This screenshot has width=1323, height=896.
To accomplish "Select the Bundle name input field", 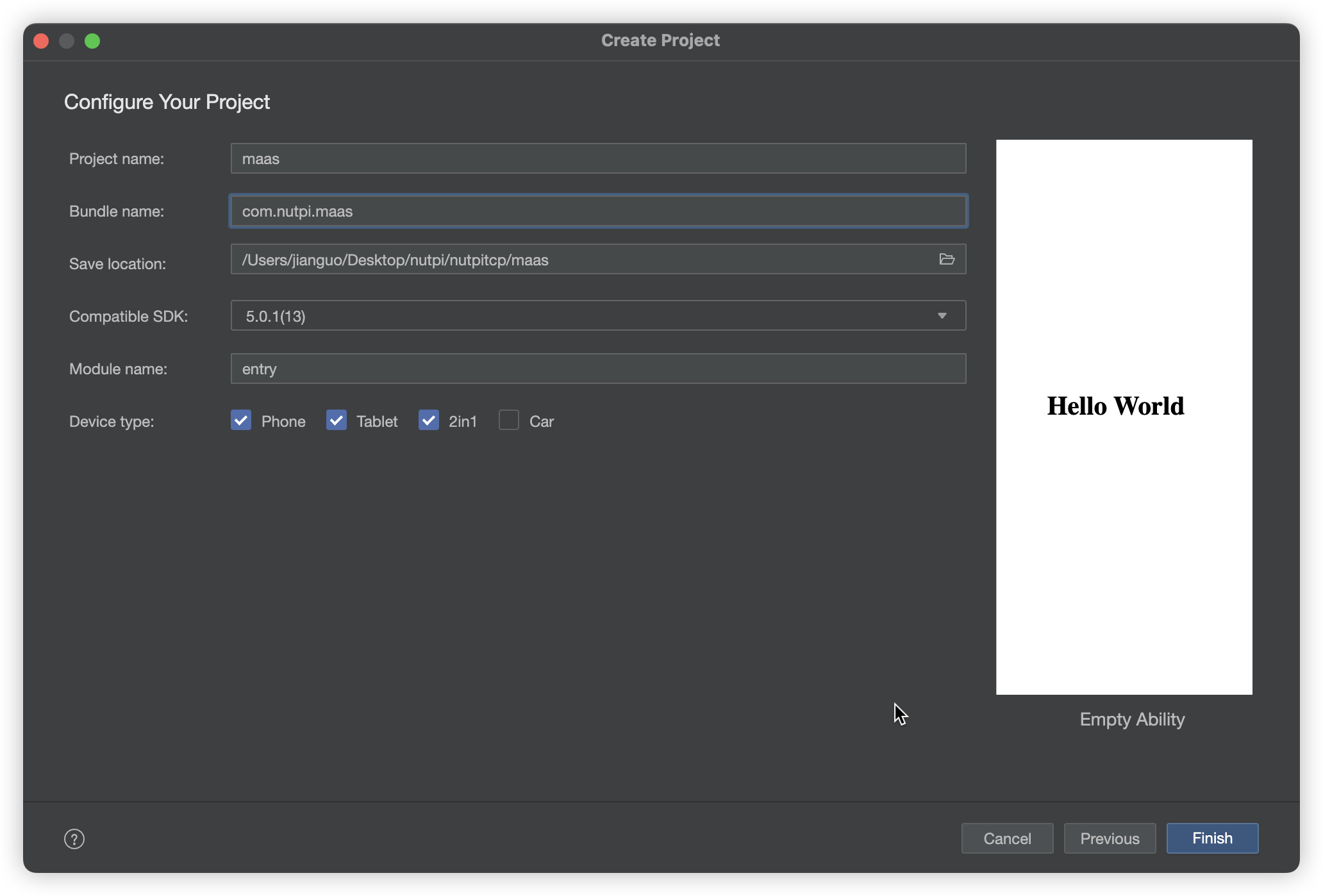I will point(597,210).
